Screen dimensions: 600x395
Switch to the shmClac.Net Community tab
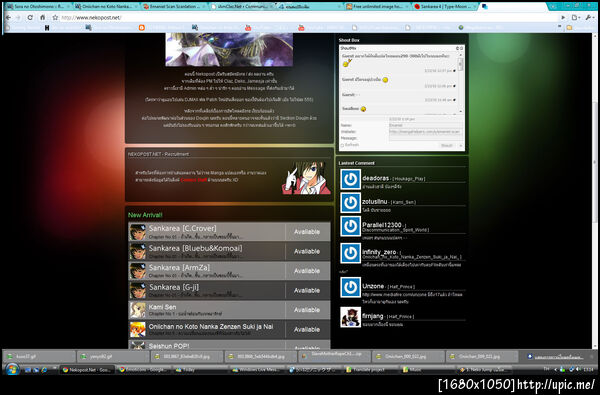242,7
